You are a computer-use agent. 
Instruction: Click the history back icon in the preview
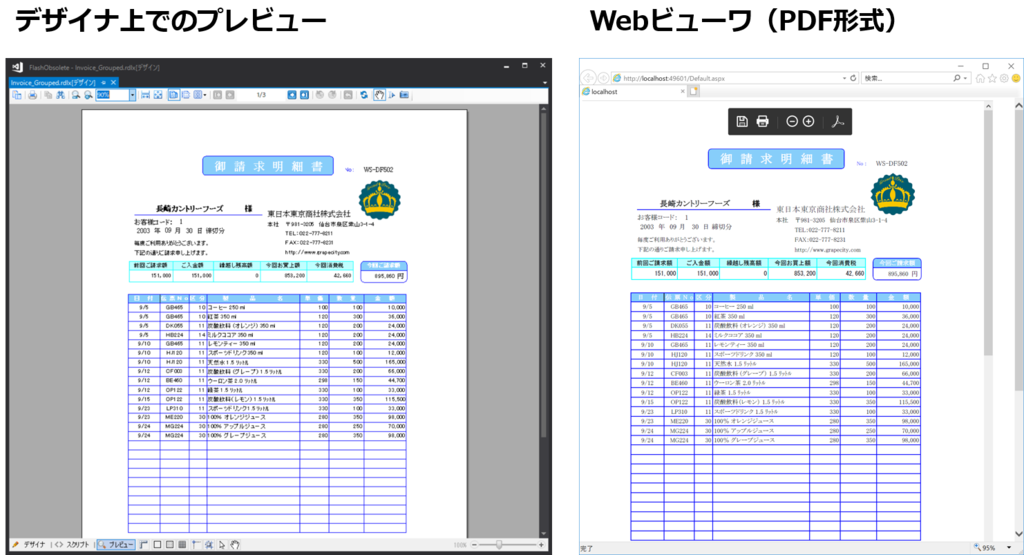319,95
